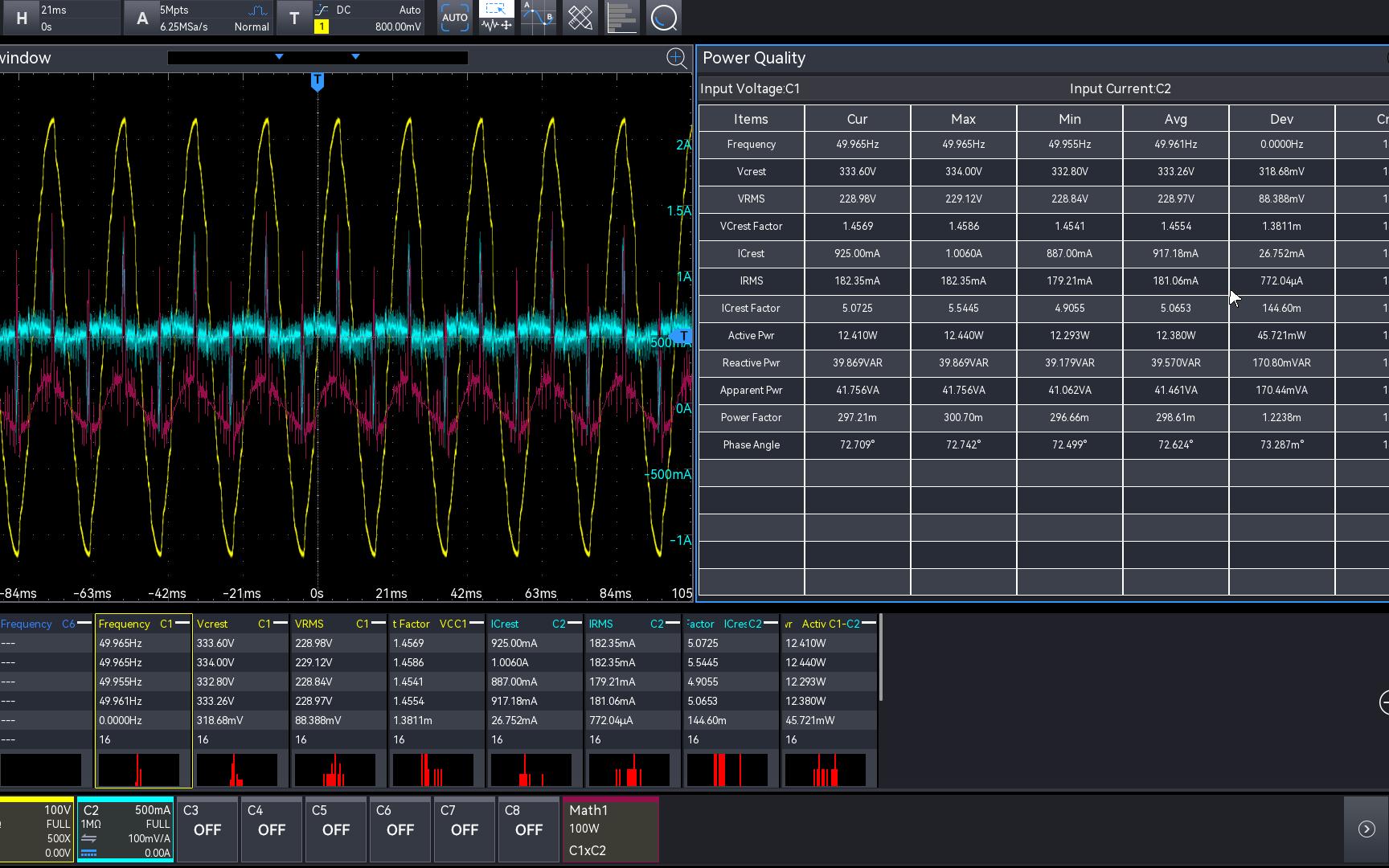
Task: Toggle channel C4 on
Action: point(271,829)
